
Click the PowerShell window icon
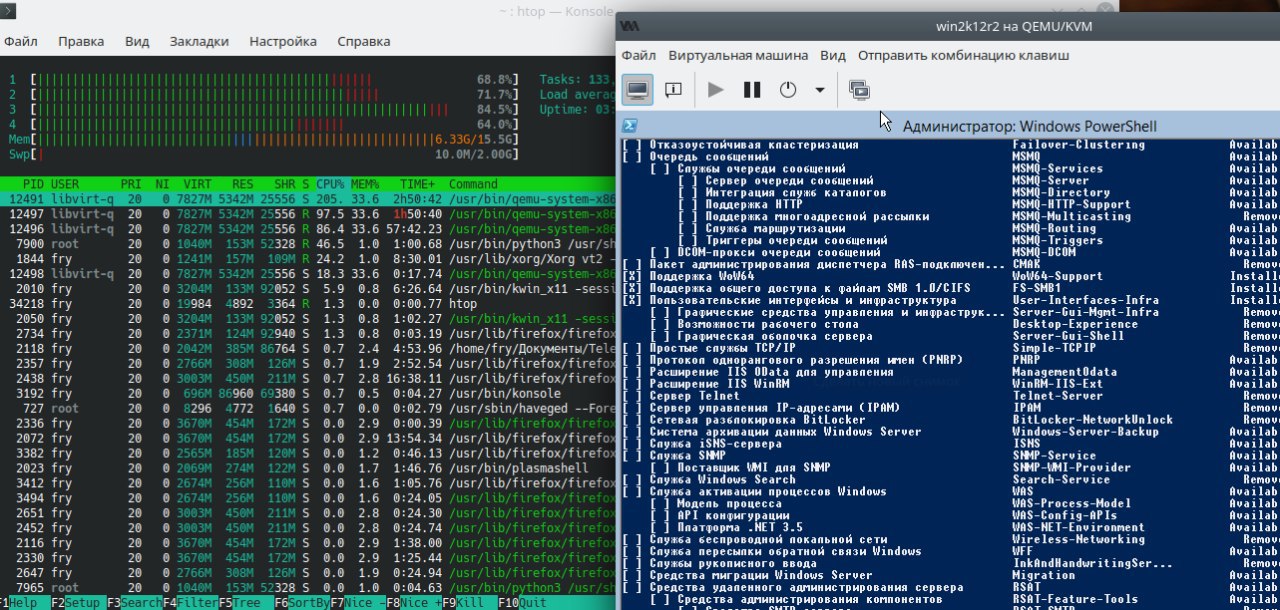pyautogui.click(x=630, y=125)
